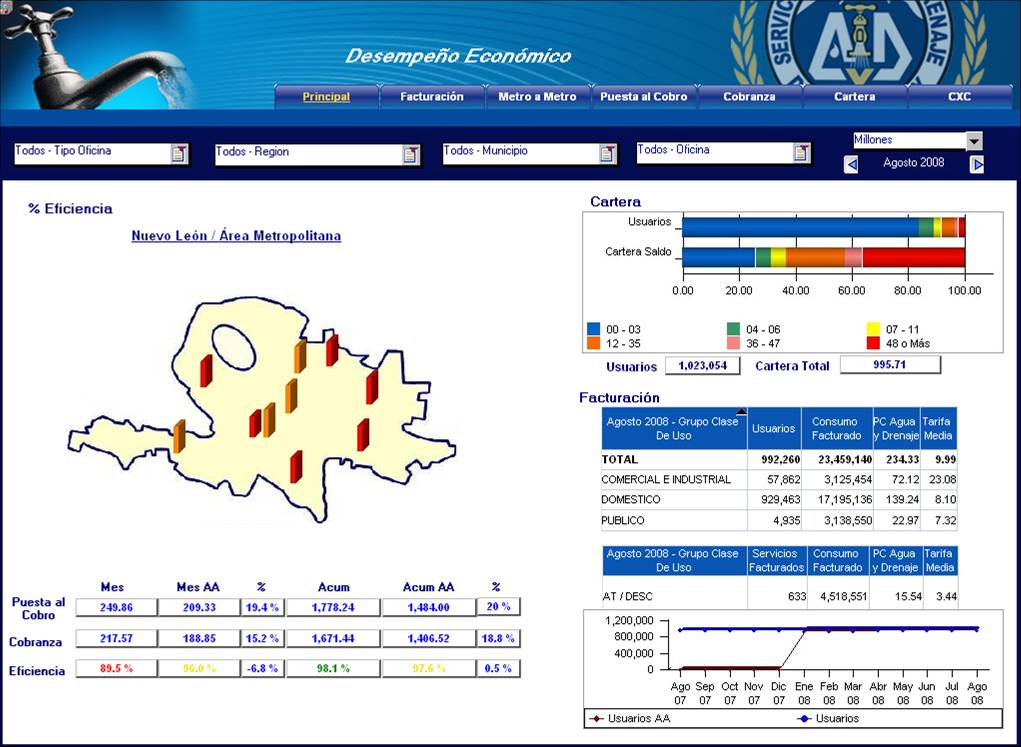Click the 07 - 11 yellow legend swatch
This screenshot has width=1021, height=747.
tap(873, 329)
